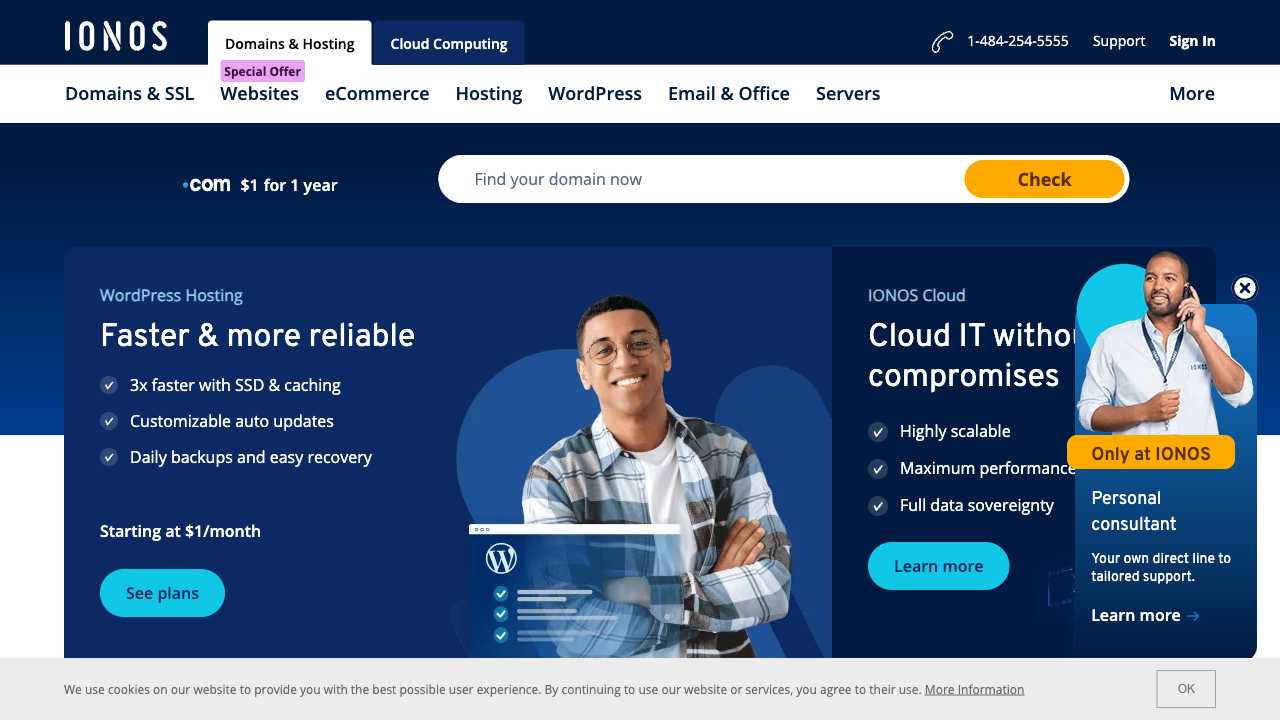This screenshot has height=720, width=1280.
Task: Click the phone handset icon
Action: click(x=942, y=41)
